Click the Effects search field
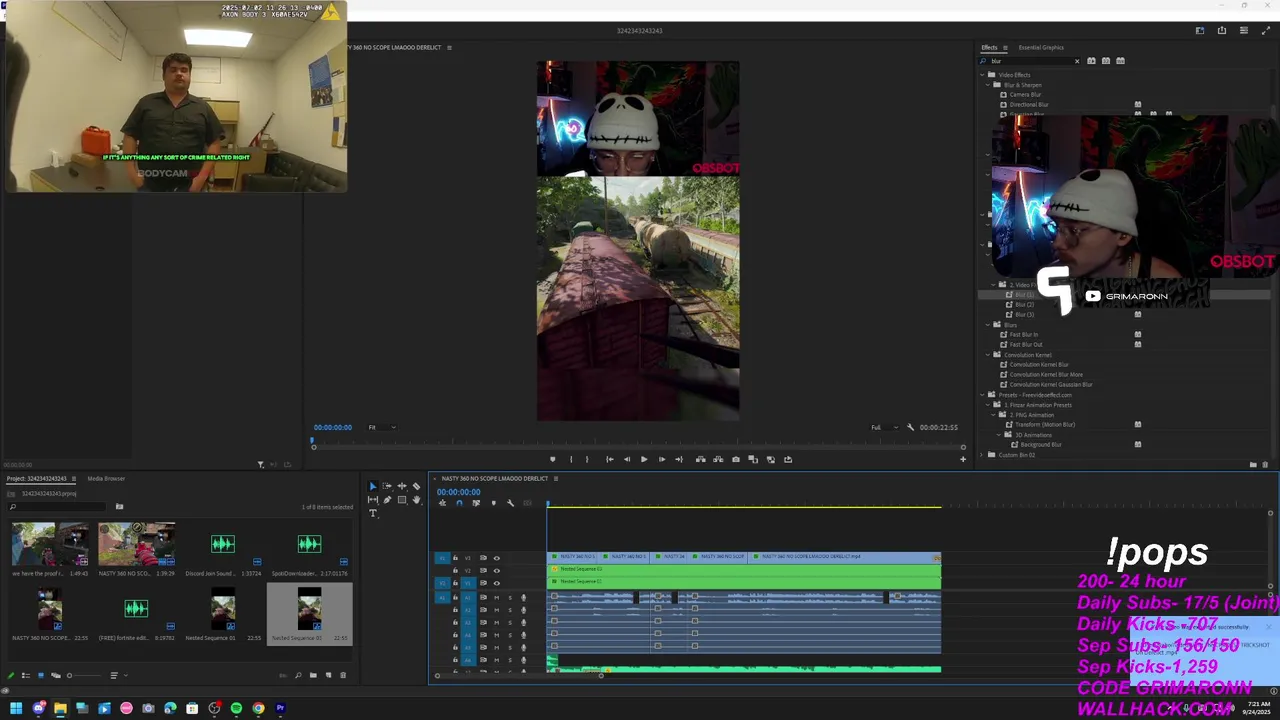 click(1029, 61)
